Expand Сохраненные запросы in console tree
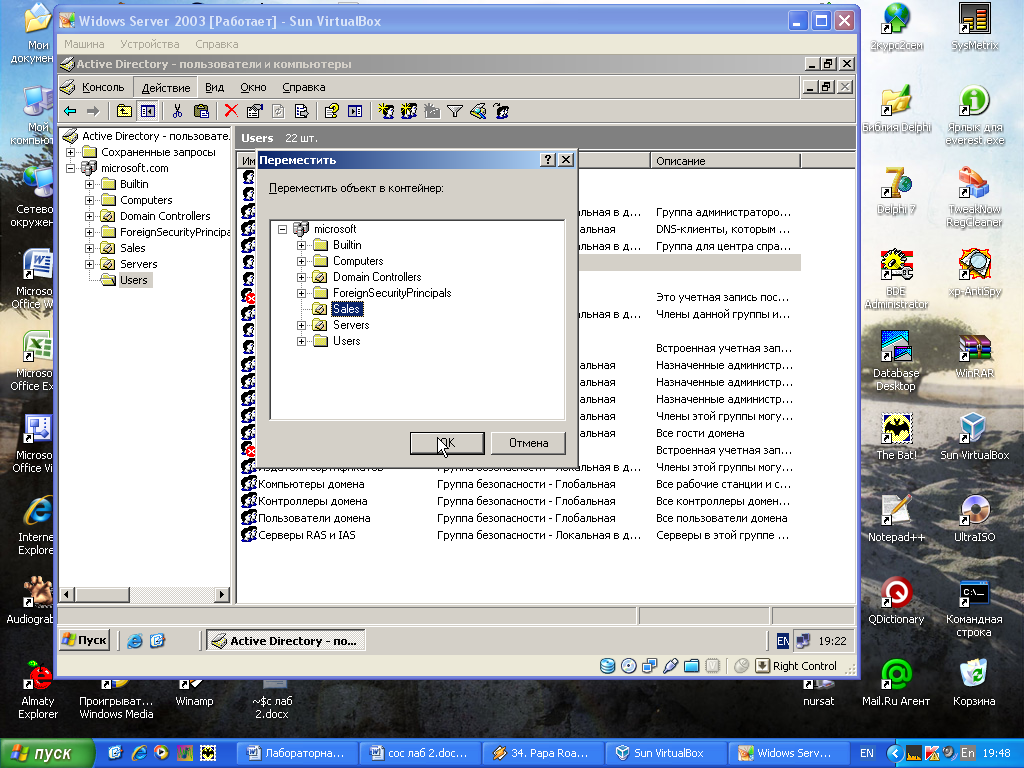Image resolution: width=1024 pixels, height=768 pixels. coord(71,152)
